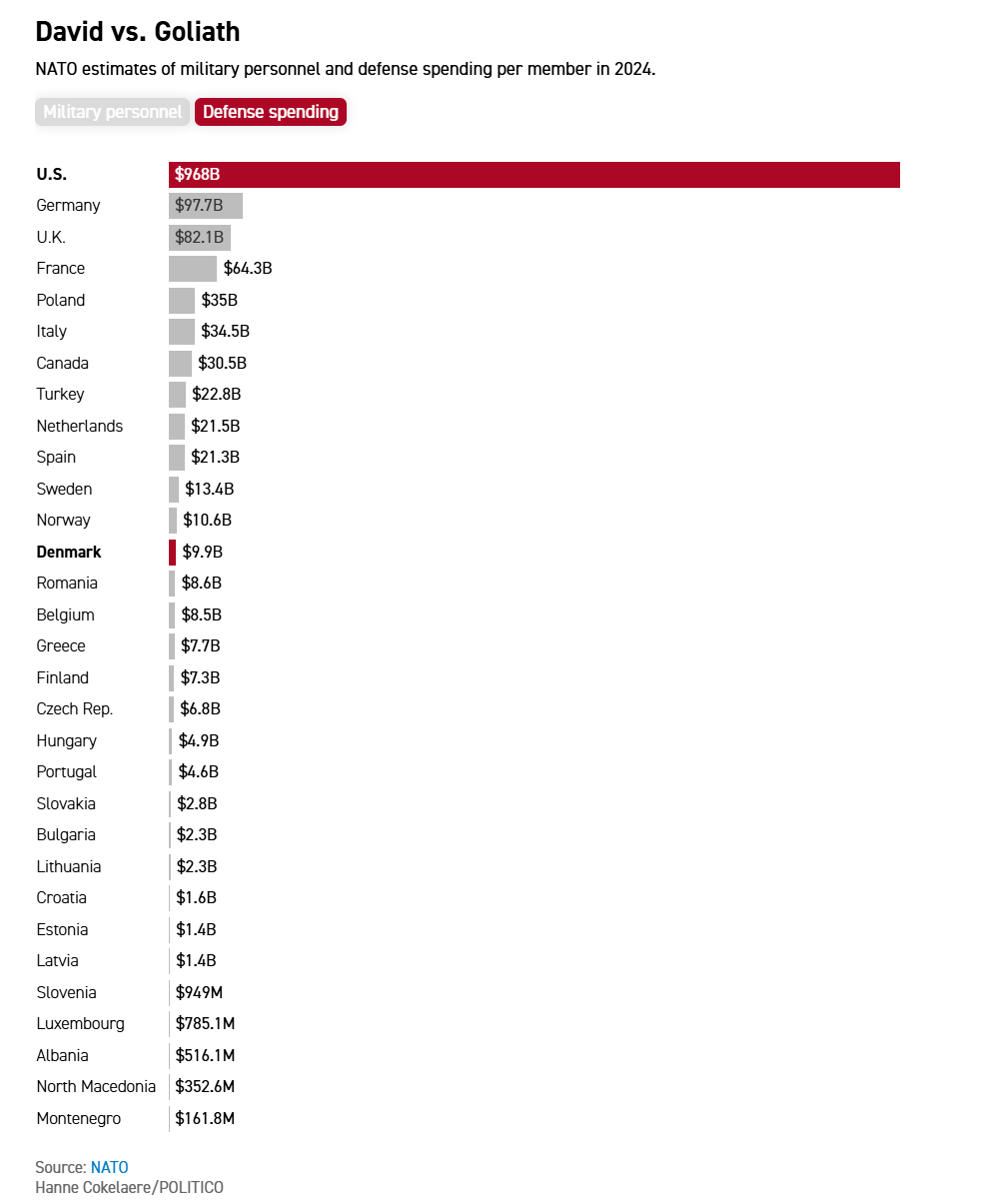The height and width of the screenshot is (1204, 1006).
Task: Click the gray bar for France
Action: [192, 269]
